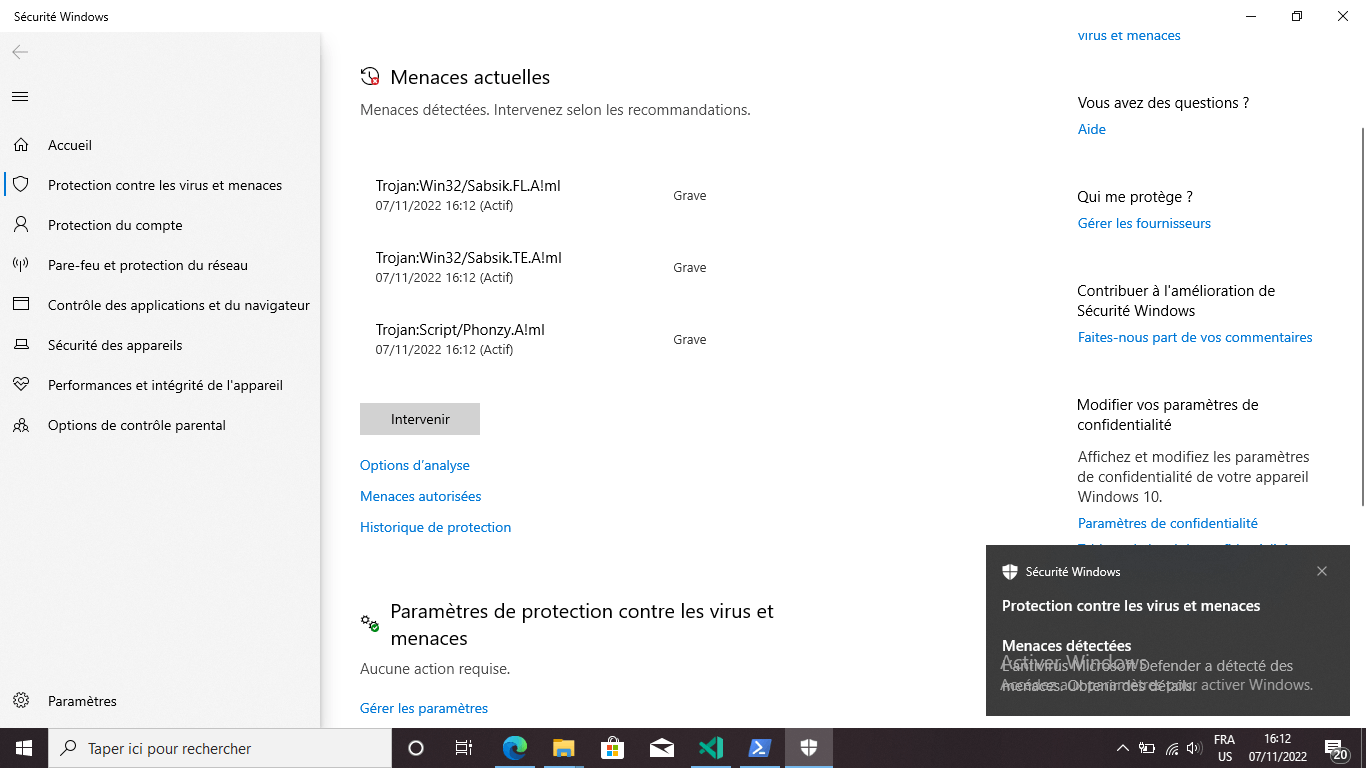The image size is (1366, 768).
Task: Click the Contrôle des applications window icon
Action: (21, 305)
